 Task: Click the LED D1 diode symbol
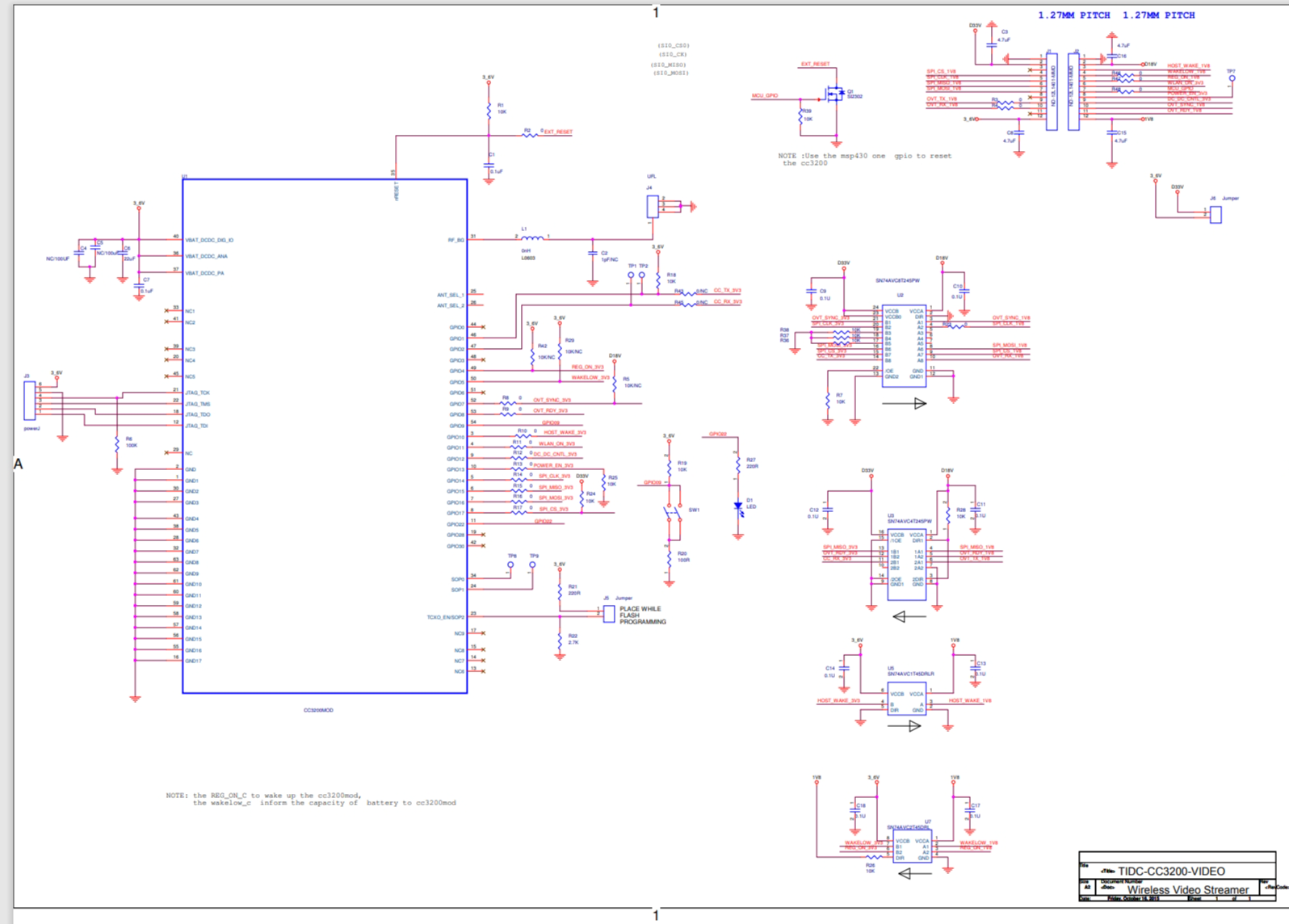738,506
